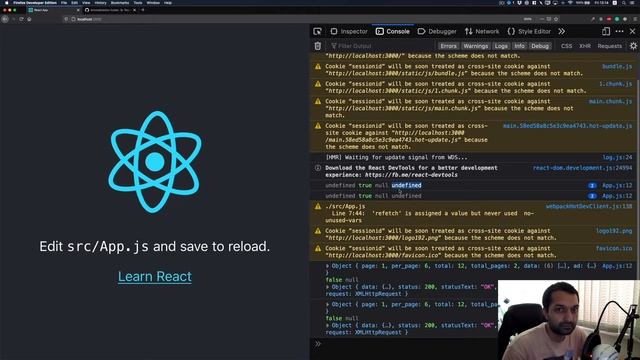This screenshot has height=360, width=640.
Task: Expand the page Object logged beside App.js:12
Action: click(x=327, y=266)
